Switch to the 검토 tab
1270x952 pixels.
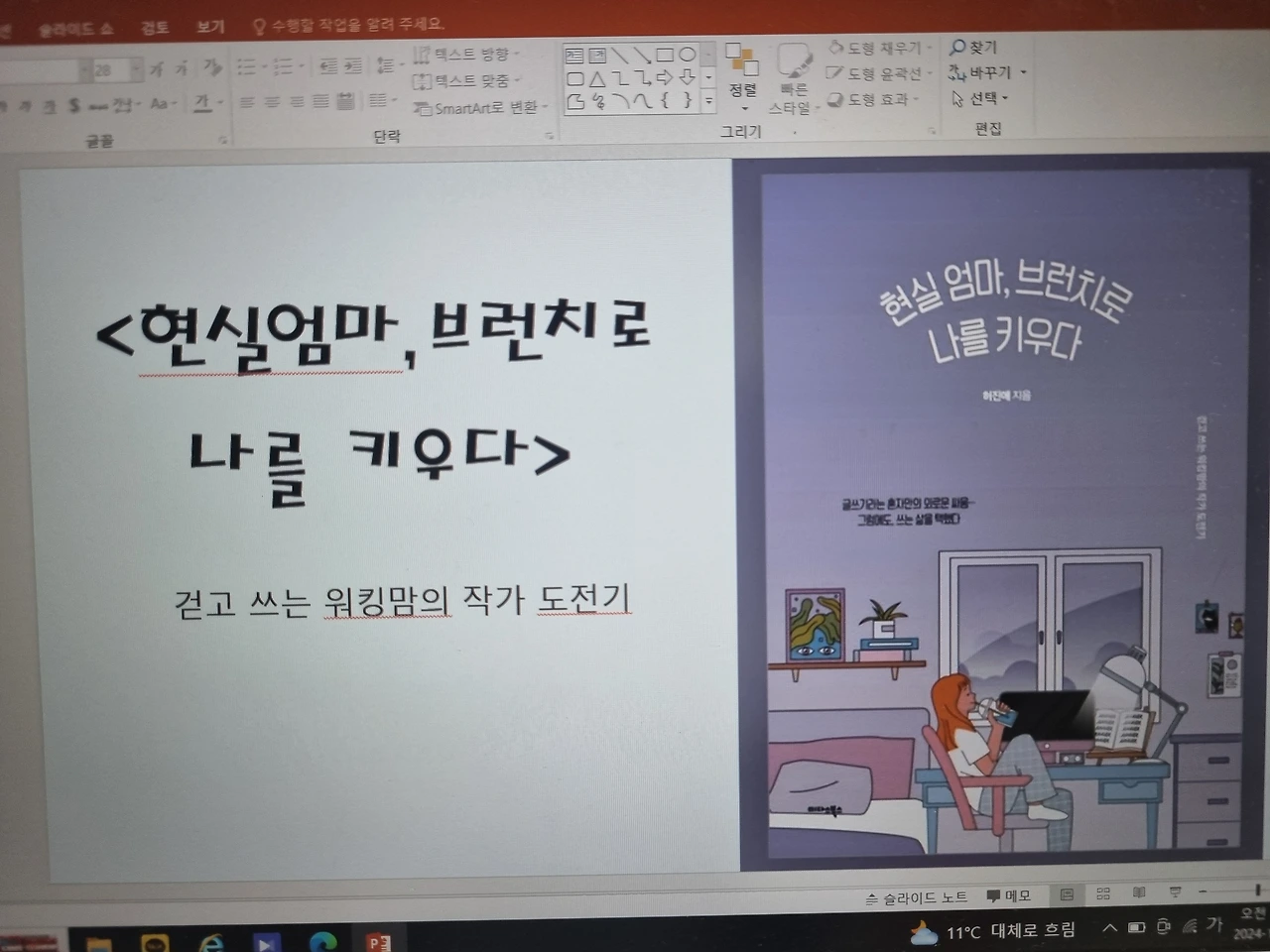pos(155,28)
